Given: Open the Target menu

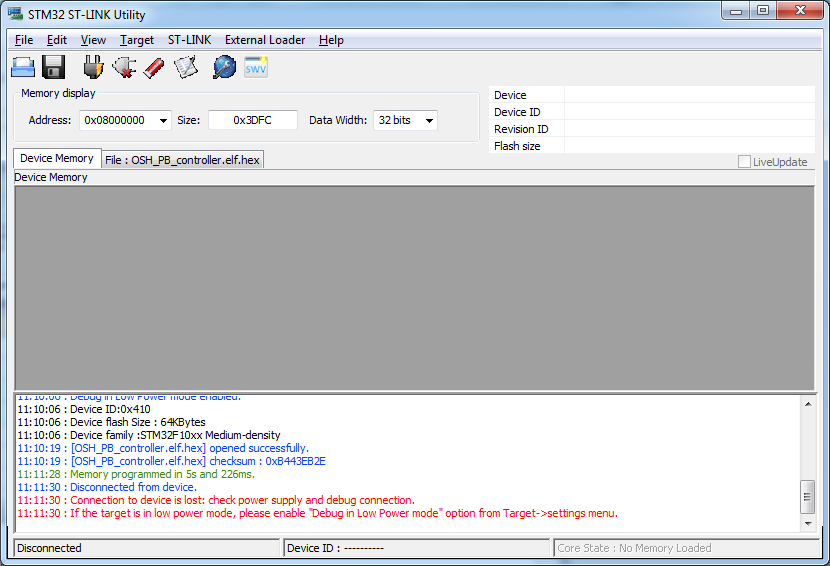Looking at the screenshot, I should (x=137, y=40).
